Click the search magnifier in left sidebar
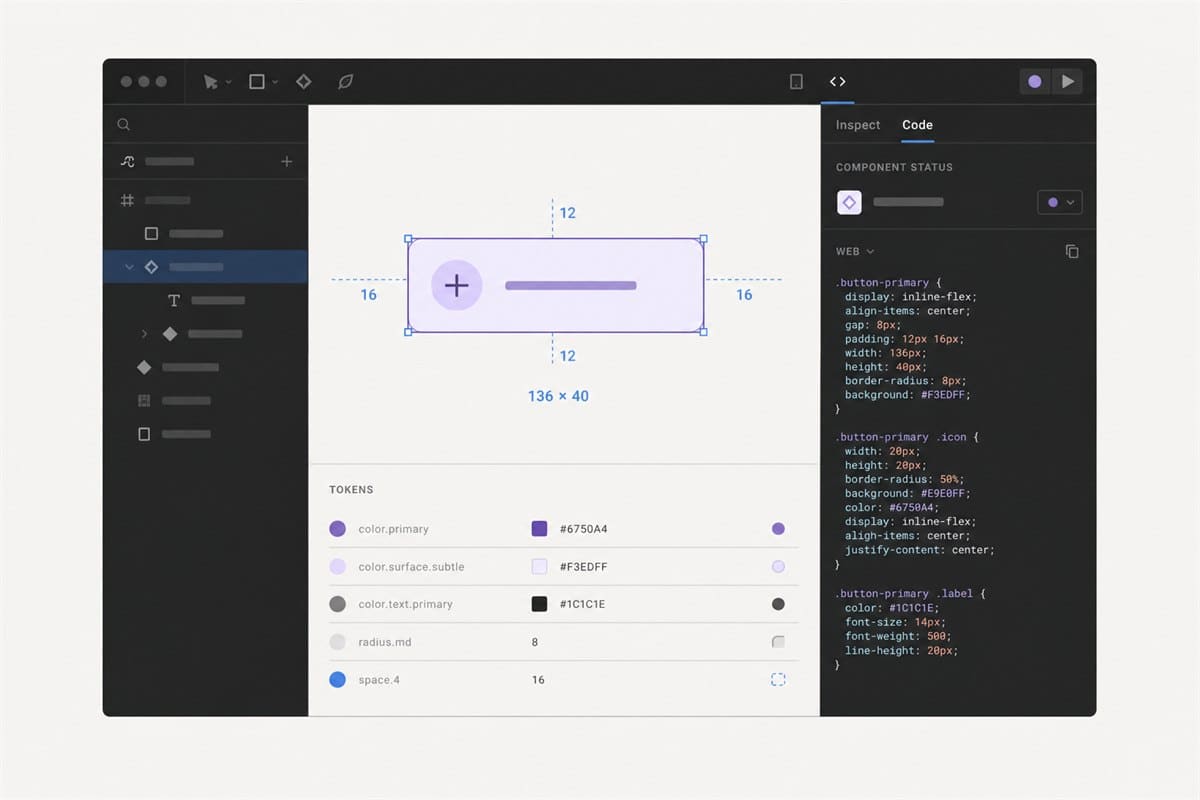1200x800 pixels. [x=124, y=125]
